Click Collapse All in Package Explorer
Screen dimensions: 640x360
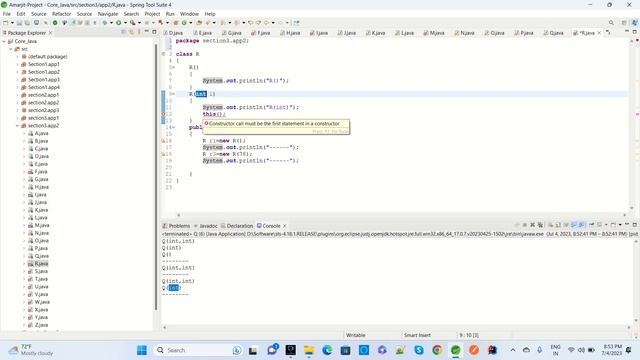[123, 32]
